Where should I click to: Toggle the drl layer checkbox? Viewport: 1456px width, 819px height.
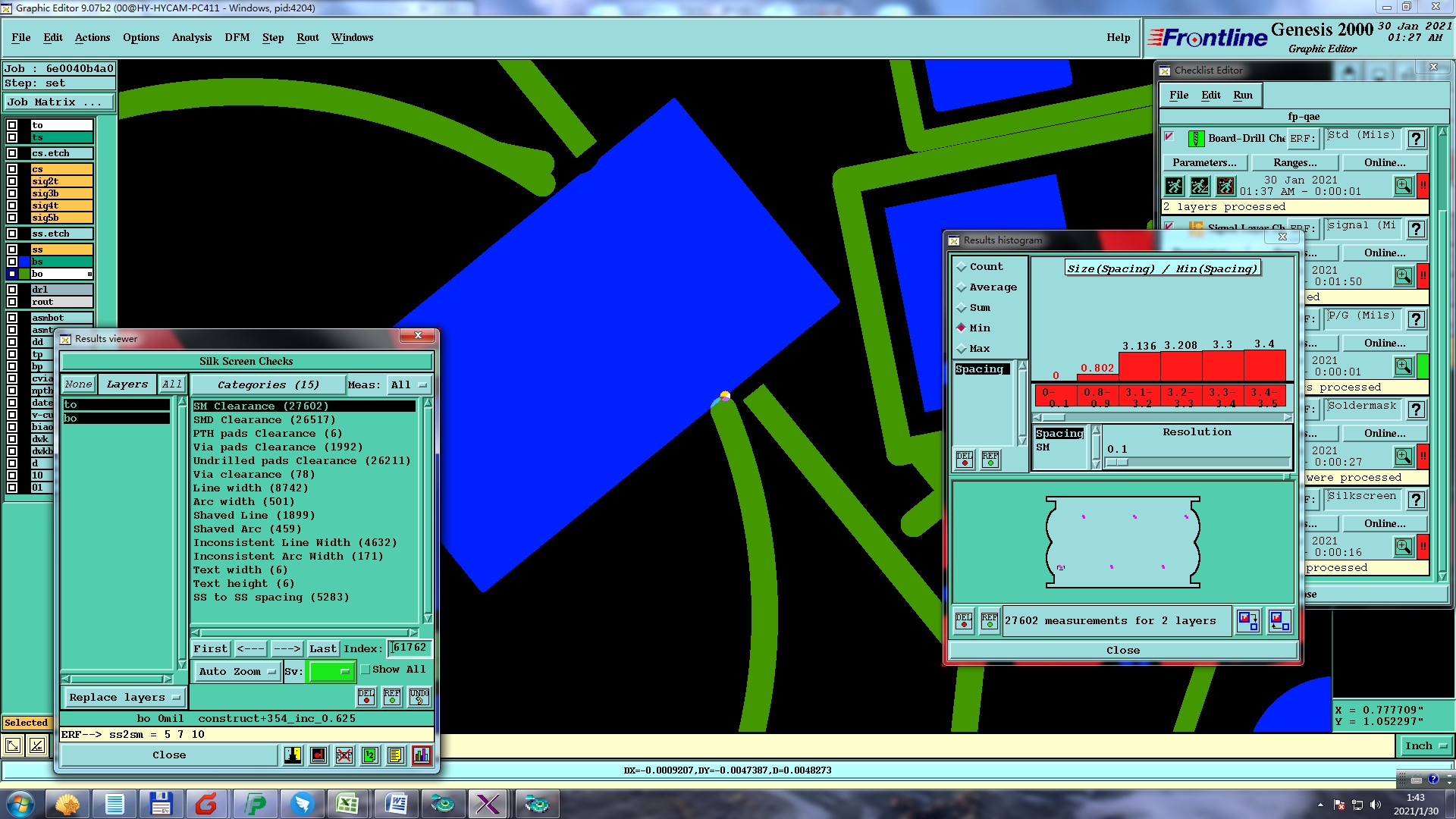coord(12,290)
